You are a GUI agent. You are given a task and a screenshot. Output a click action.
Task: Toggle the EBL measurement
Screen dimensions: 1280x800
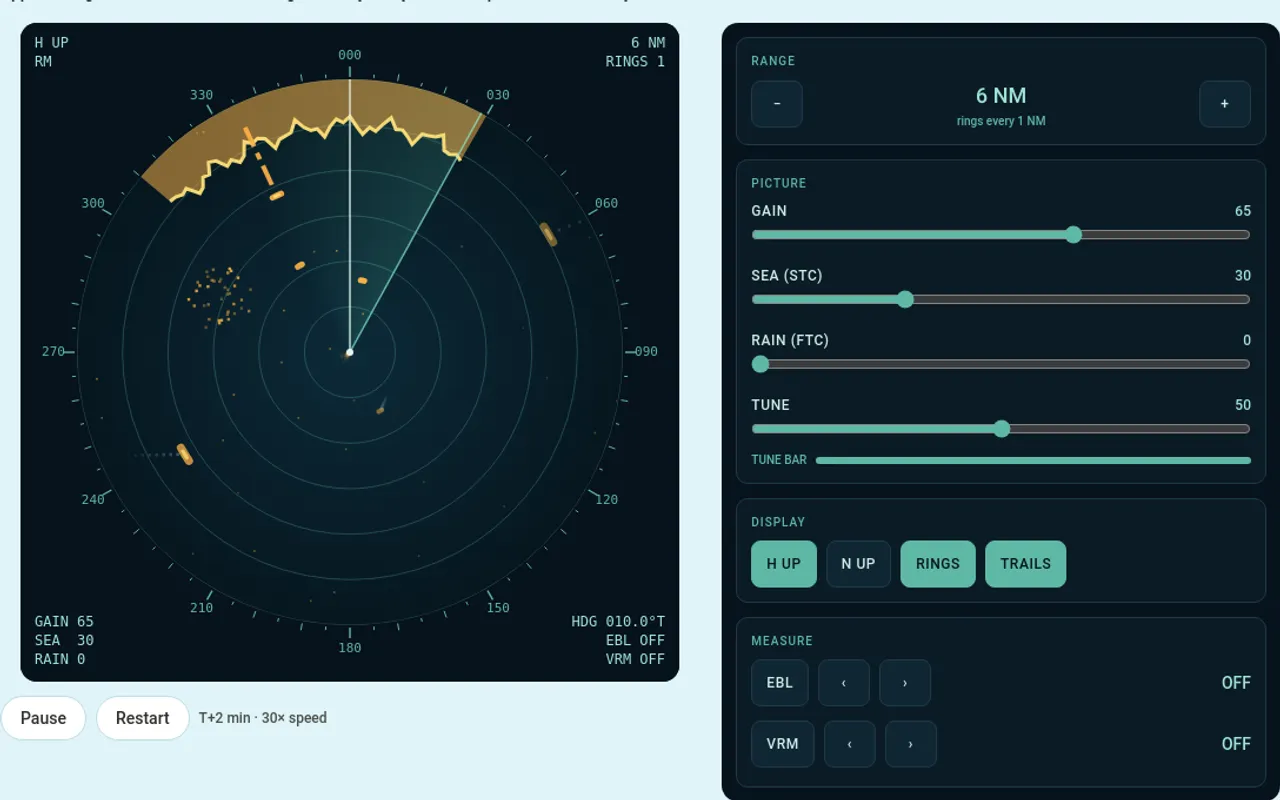click(x=780, y=683)
